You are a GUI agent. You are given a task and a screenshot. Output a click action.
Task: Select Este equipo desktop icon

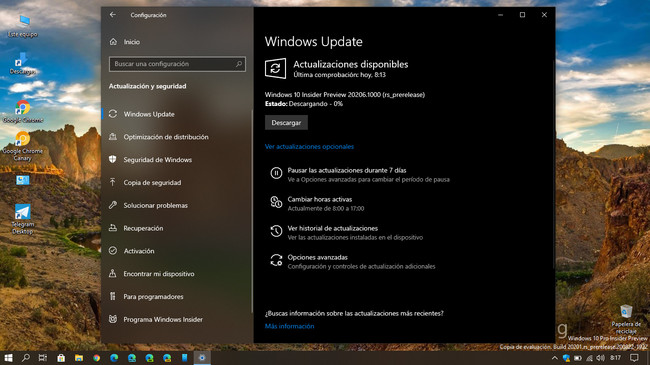(x=23, y=26)
